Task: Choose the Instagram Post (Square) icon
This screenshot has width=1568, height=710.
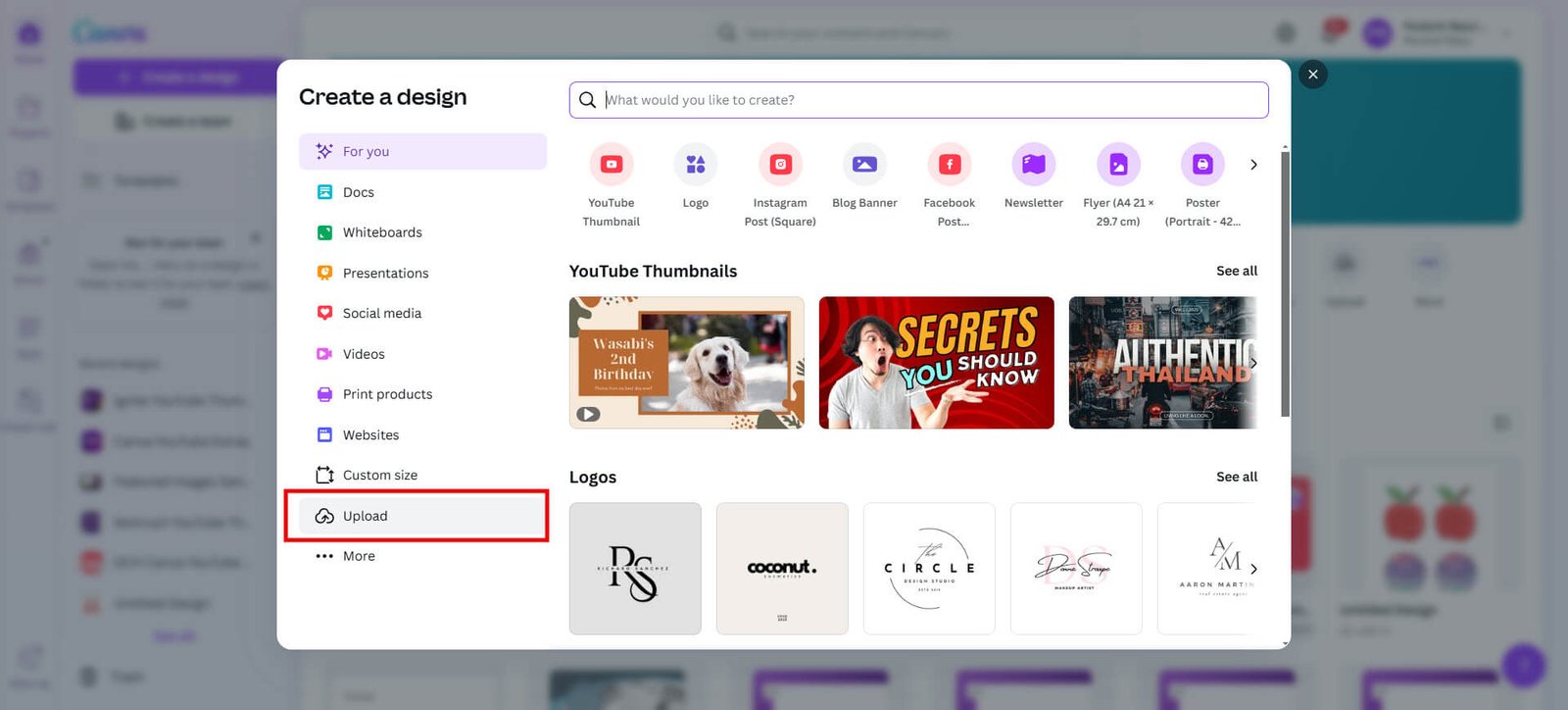Action: 780,165
